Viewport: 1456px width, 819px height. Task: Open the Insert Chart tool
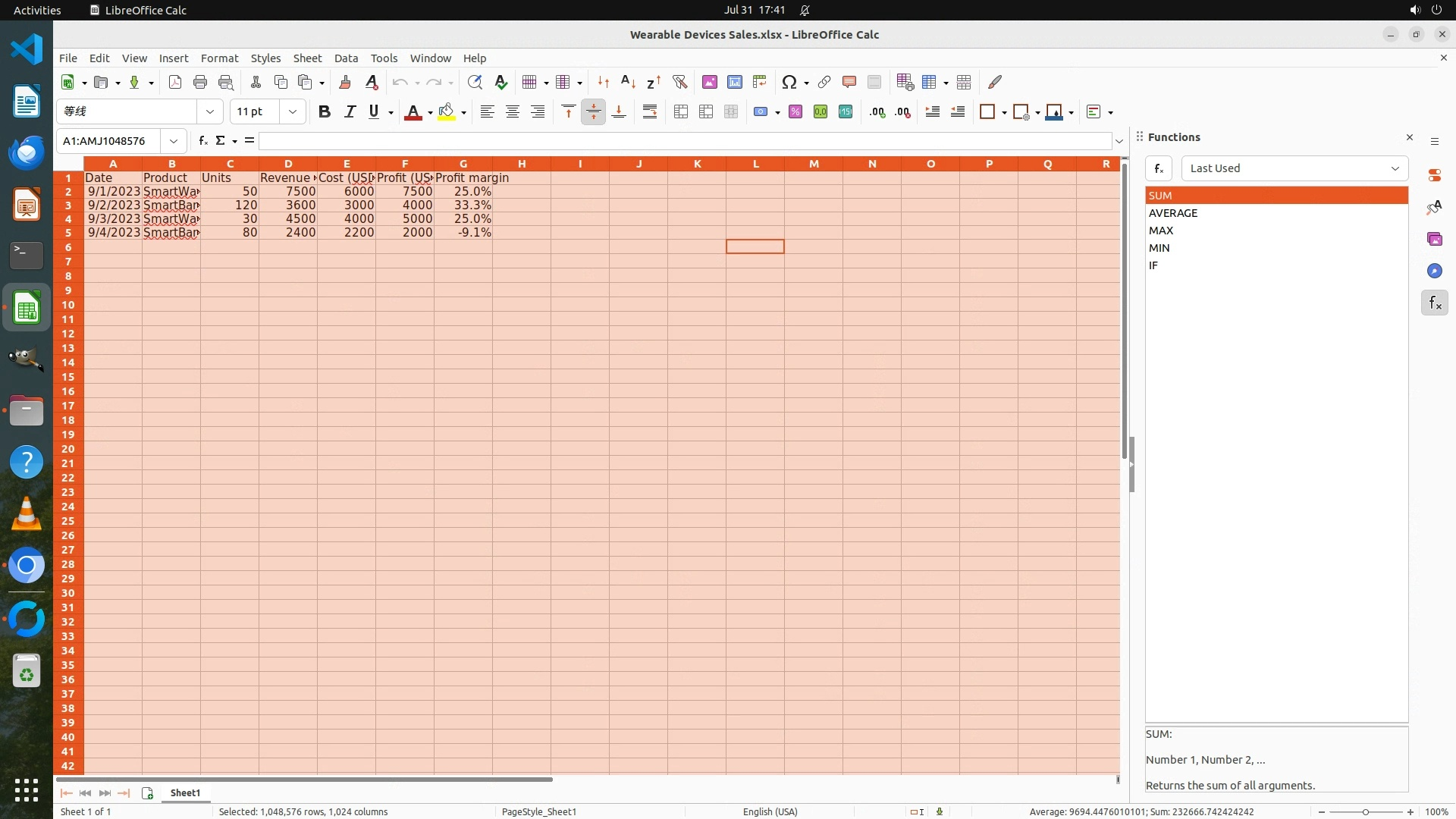point(734,82)
